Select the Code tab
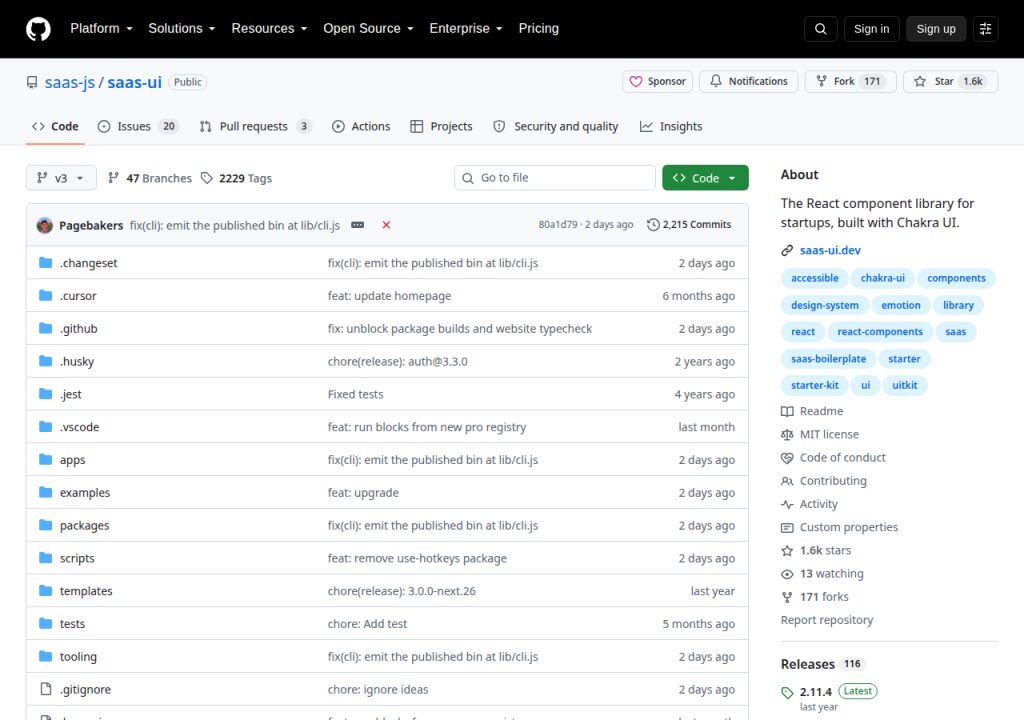 pos(56,127)
